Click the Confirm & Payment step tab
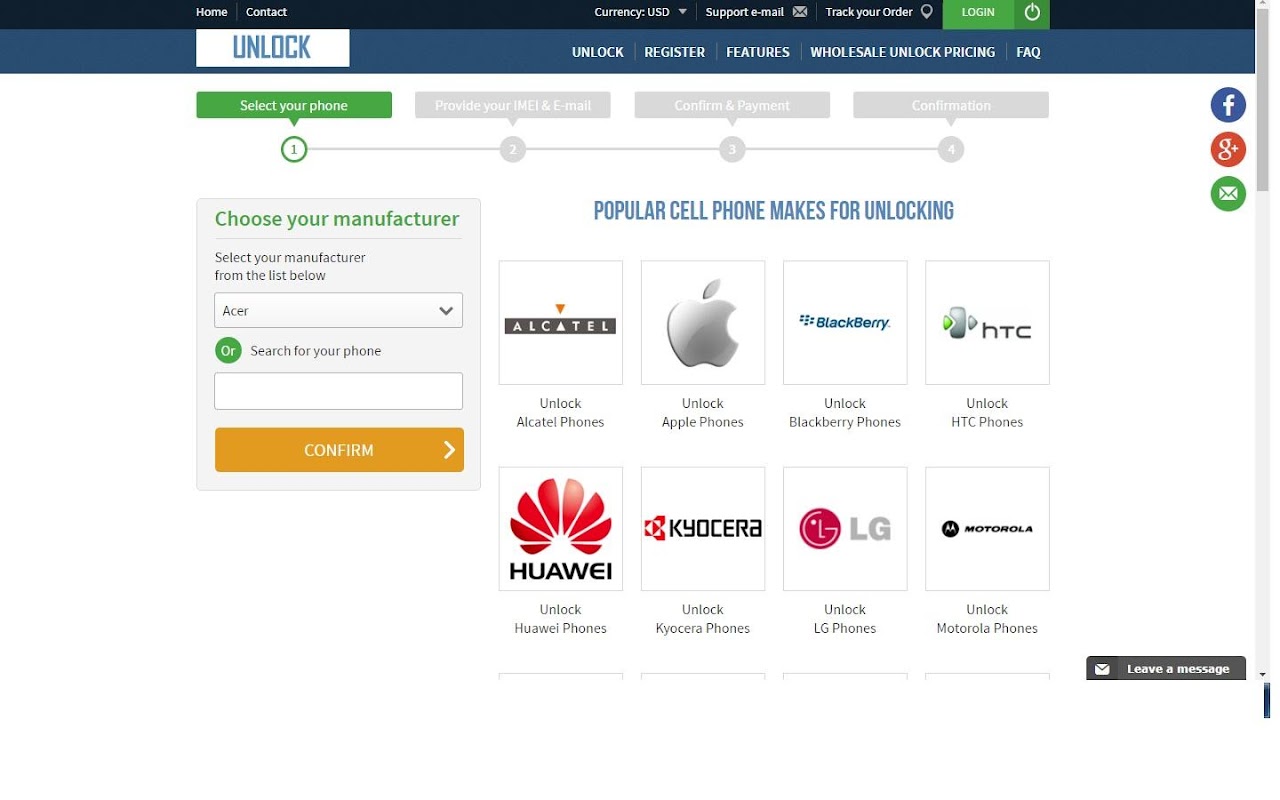The image size is (1280, 800). tap(732, 105)
